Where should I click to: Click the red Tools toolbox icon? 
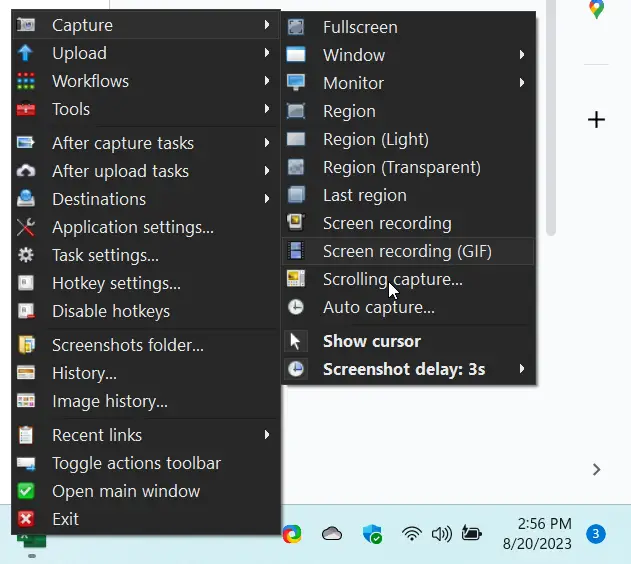pos(26,109)
